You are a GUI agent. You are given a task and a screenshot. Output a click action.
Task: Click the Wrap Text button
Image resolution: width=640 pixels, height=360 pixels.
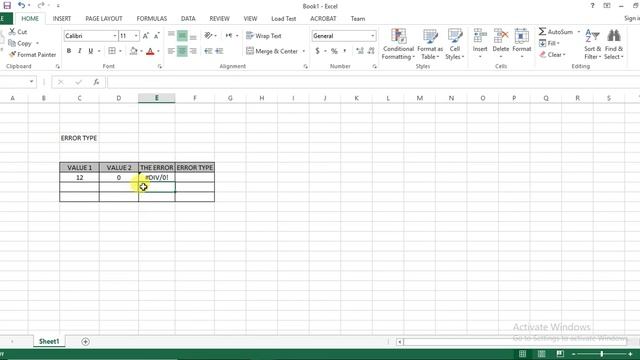coord(264,36)
